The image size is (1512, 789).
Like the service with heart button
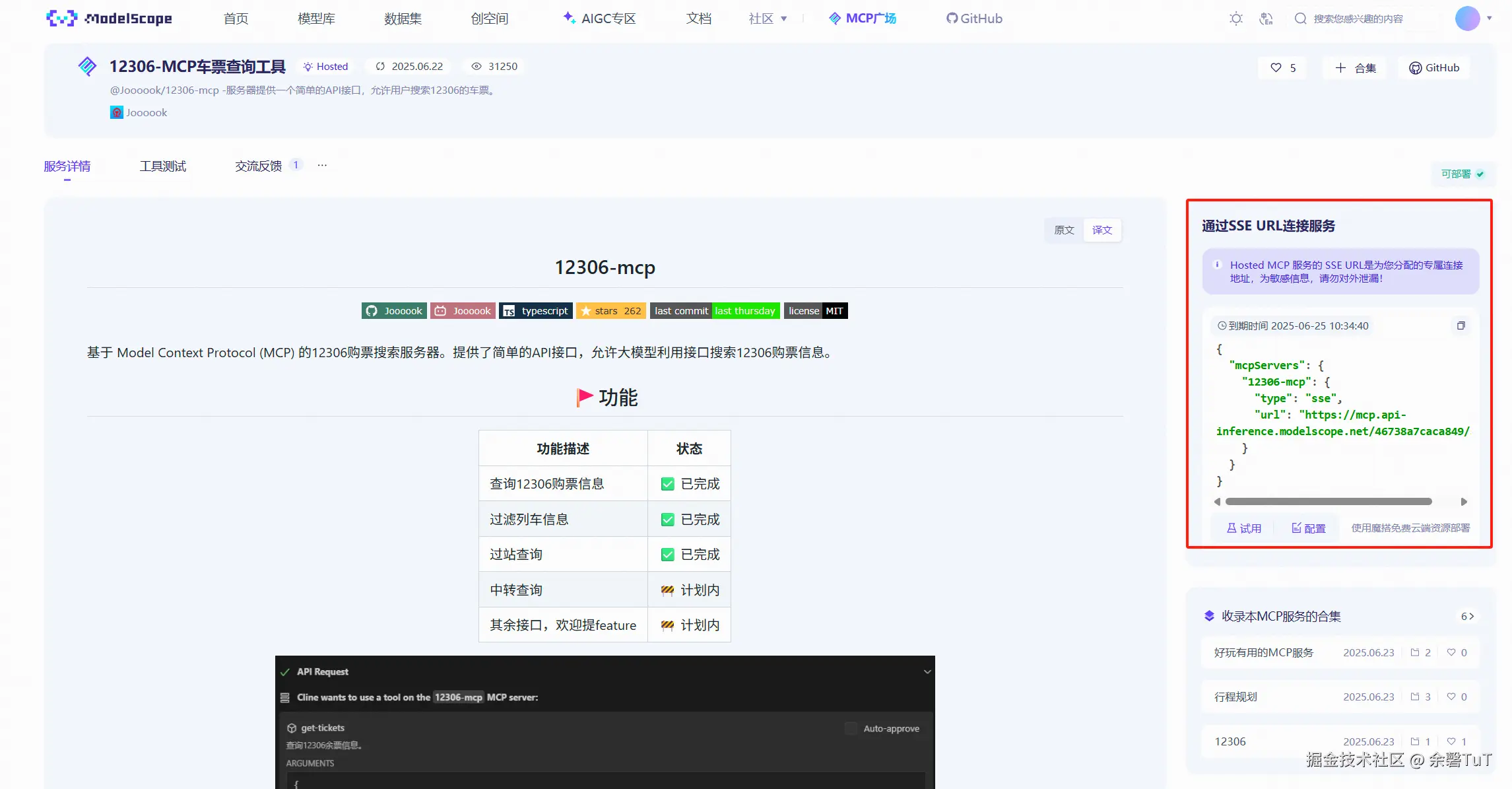click(x=1283, y=67)
